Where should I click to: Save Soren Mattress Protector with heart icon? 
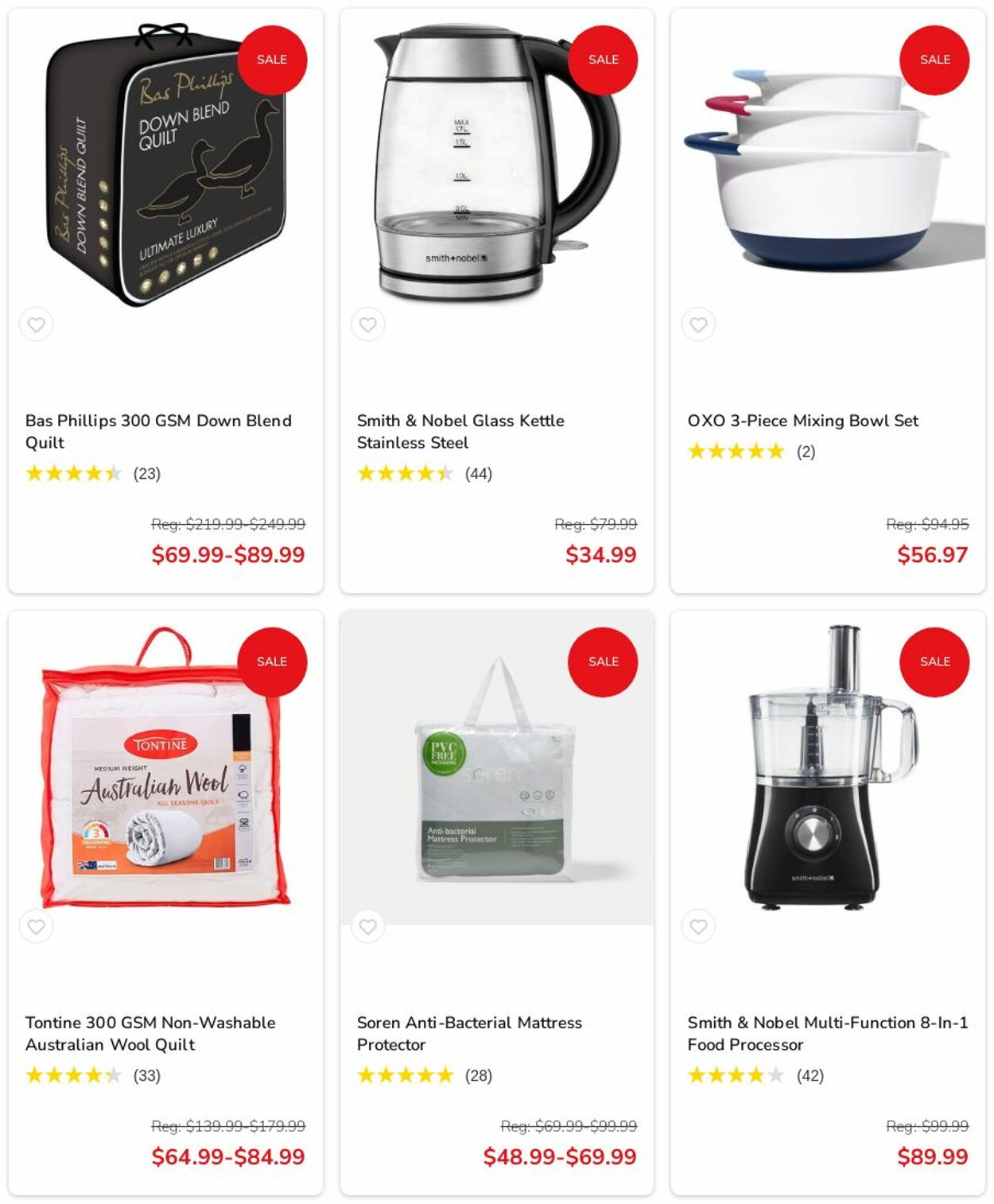(x=367, y=926)
